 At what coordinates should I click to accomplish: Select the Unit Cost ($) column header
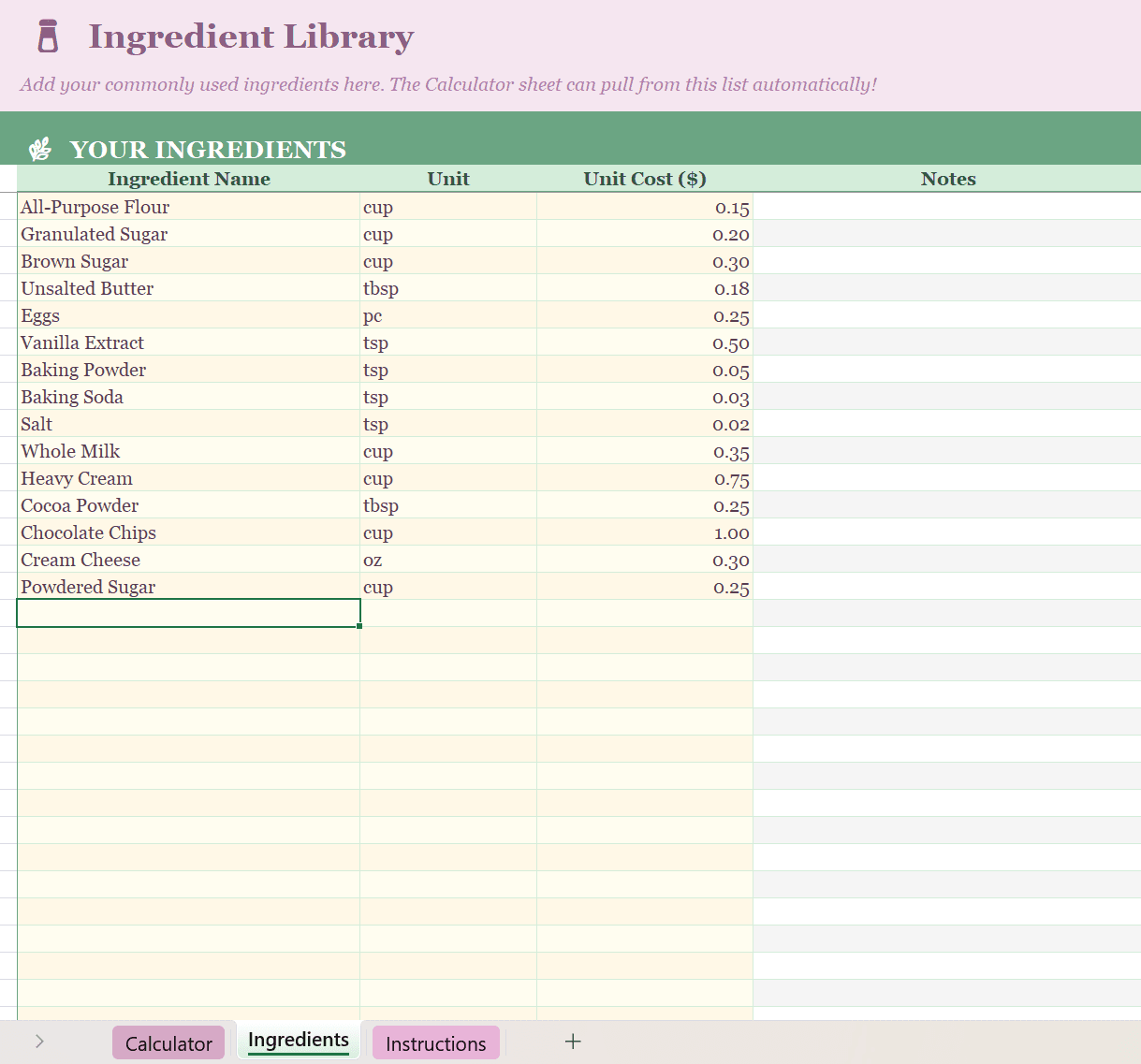click(x=645, y=179)
